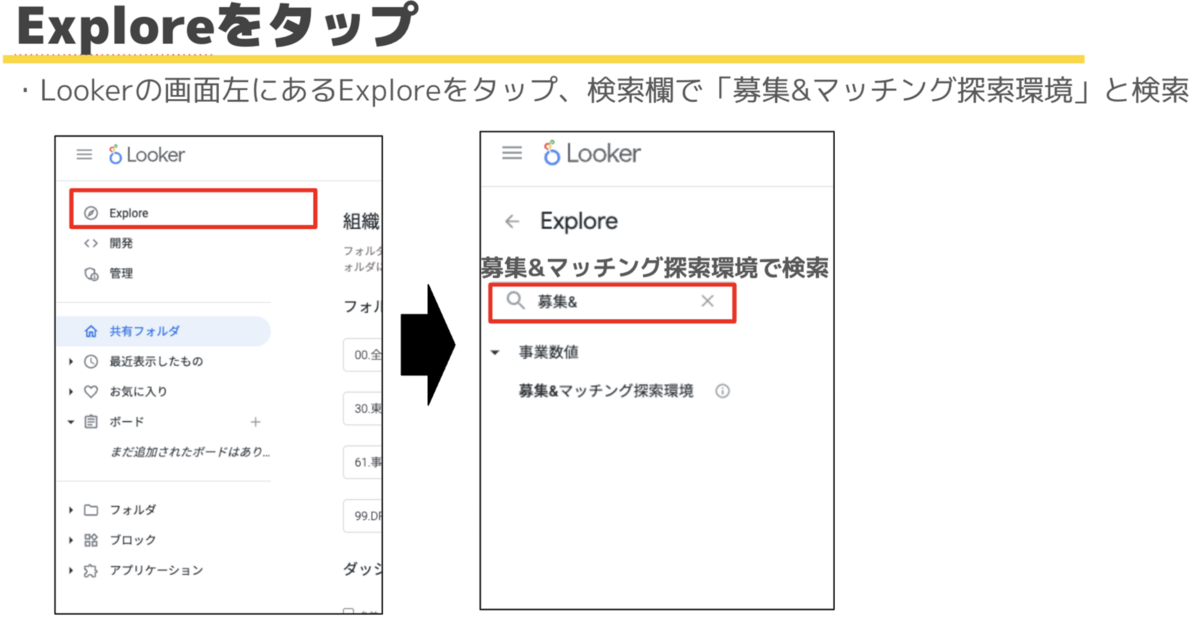Expand the お気に入り section arrow

coord(71,391)
